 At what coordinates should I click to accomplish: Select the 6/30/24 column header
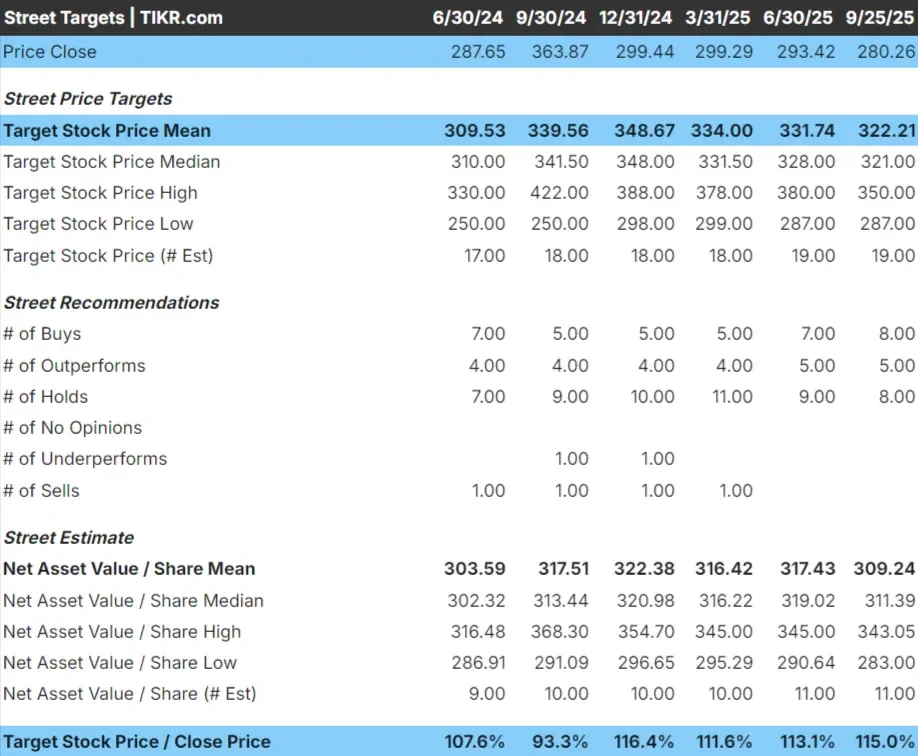467,18
